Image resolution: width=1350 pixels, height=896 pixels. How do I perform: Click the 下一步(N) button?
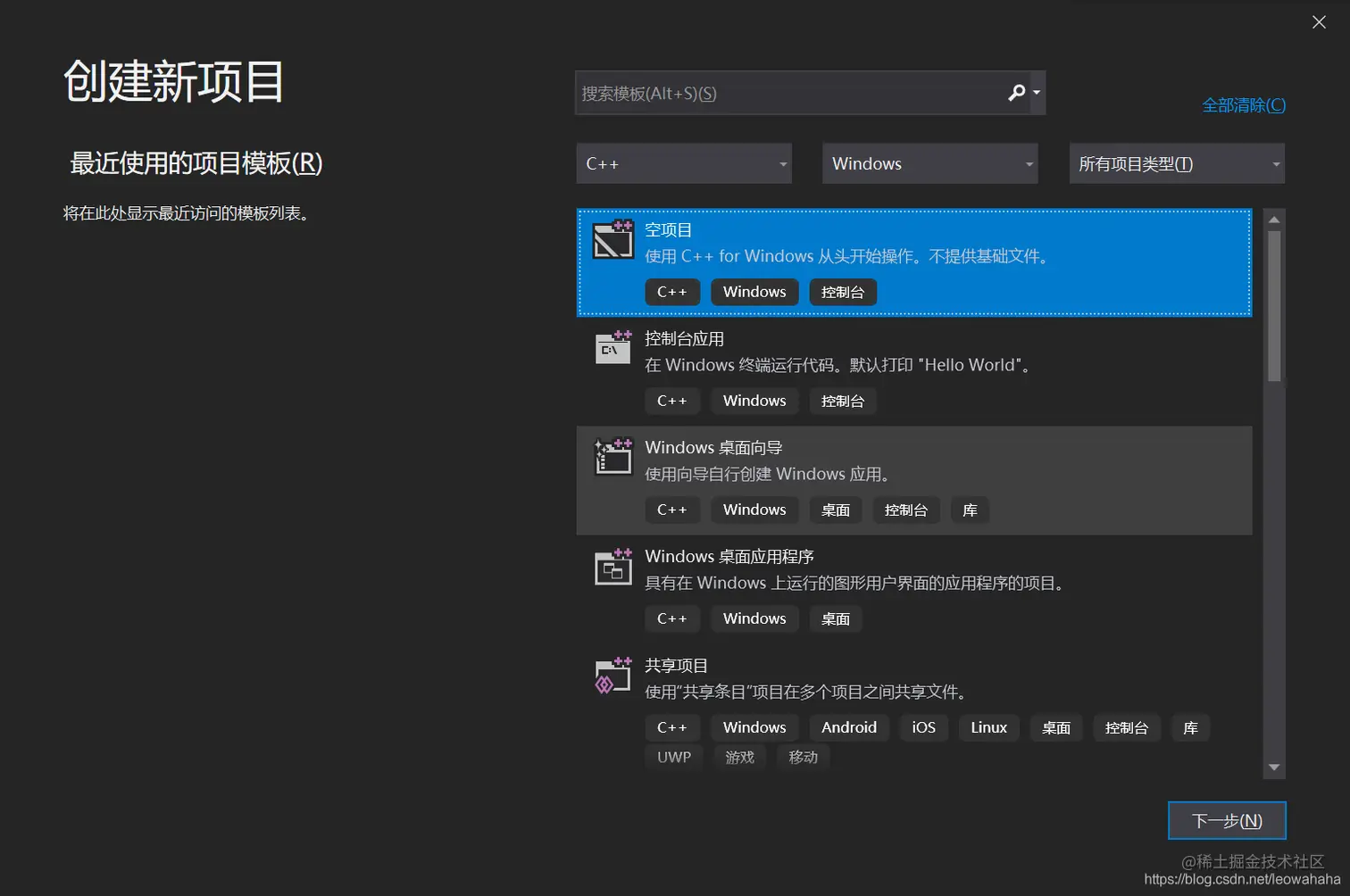tap(1226, 819)
